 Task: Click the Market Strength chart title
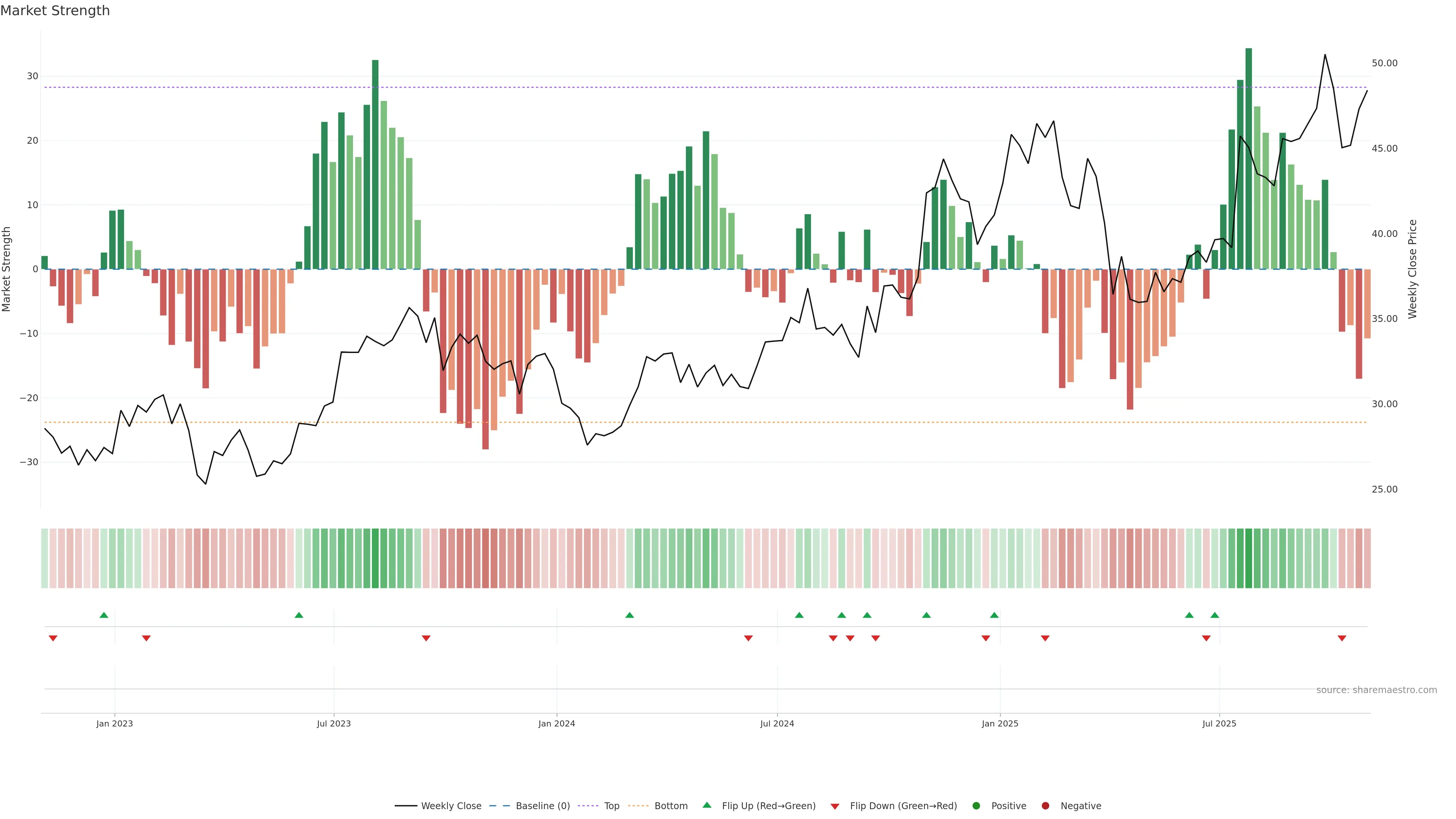pos(55,11)
